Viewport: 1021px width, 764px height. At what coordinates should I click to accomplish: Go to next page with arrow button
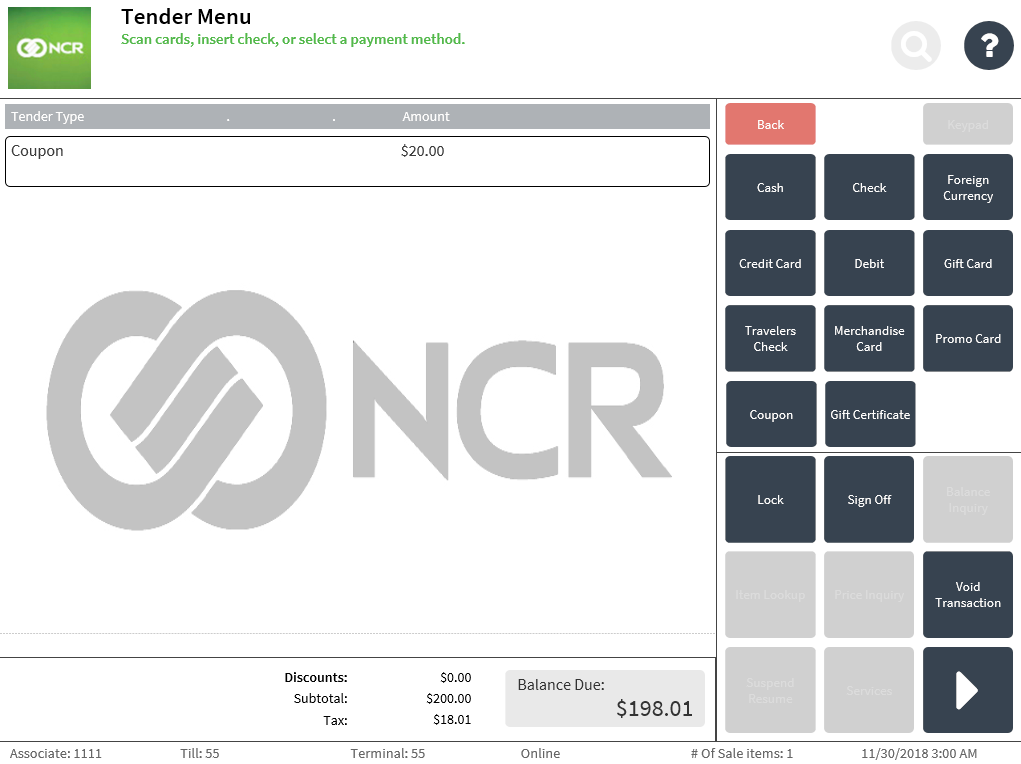(968, 690)
